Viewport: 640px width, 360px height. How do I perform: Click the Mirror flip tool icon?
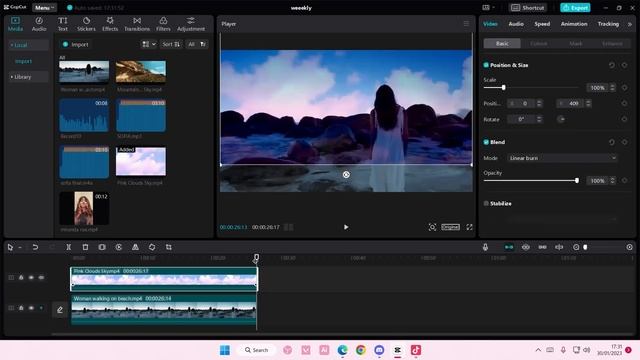[135, 247]
